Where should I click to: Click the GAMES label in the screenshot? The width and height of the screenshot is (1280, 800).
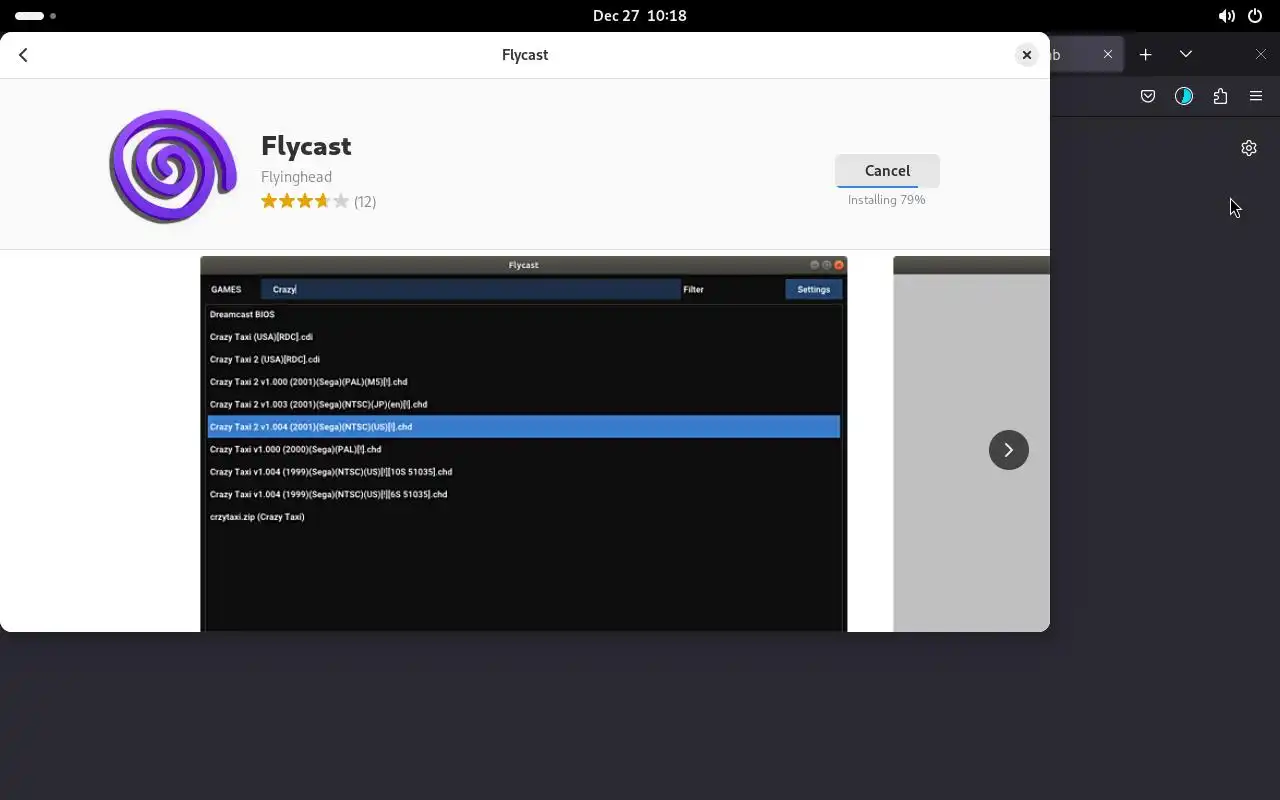click(x=226, y=289)
